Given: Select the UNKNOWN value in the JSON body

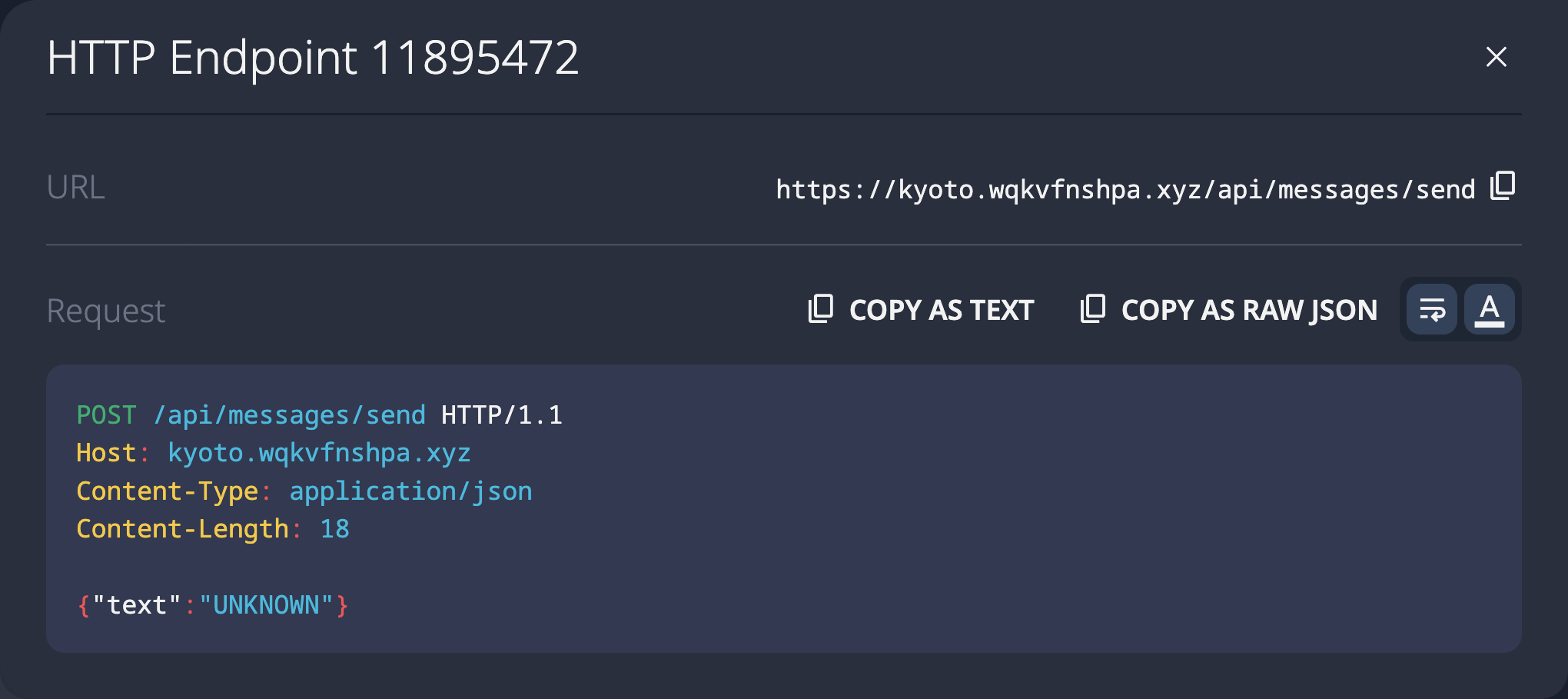Looking at the screenshot, I should pos(266,605).
